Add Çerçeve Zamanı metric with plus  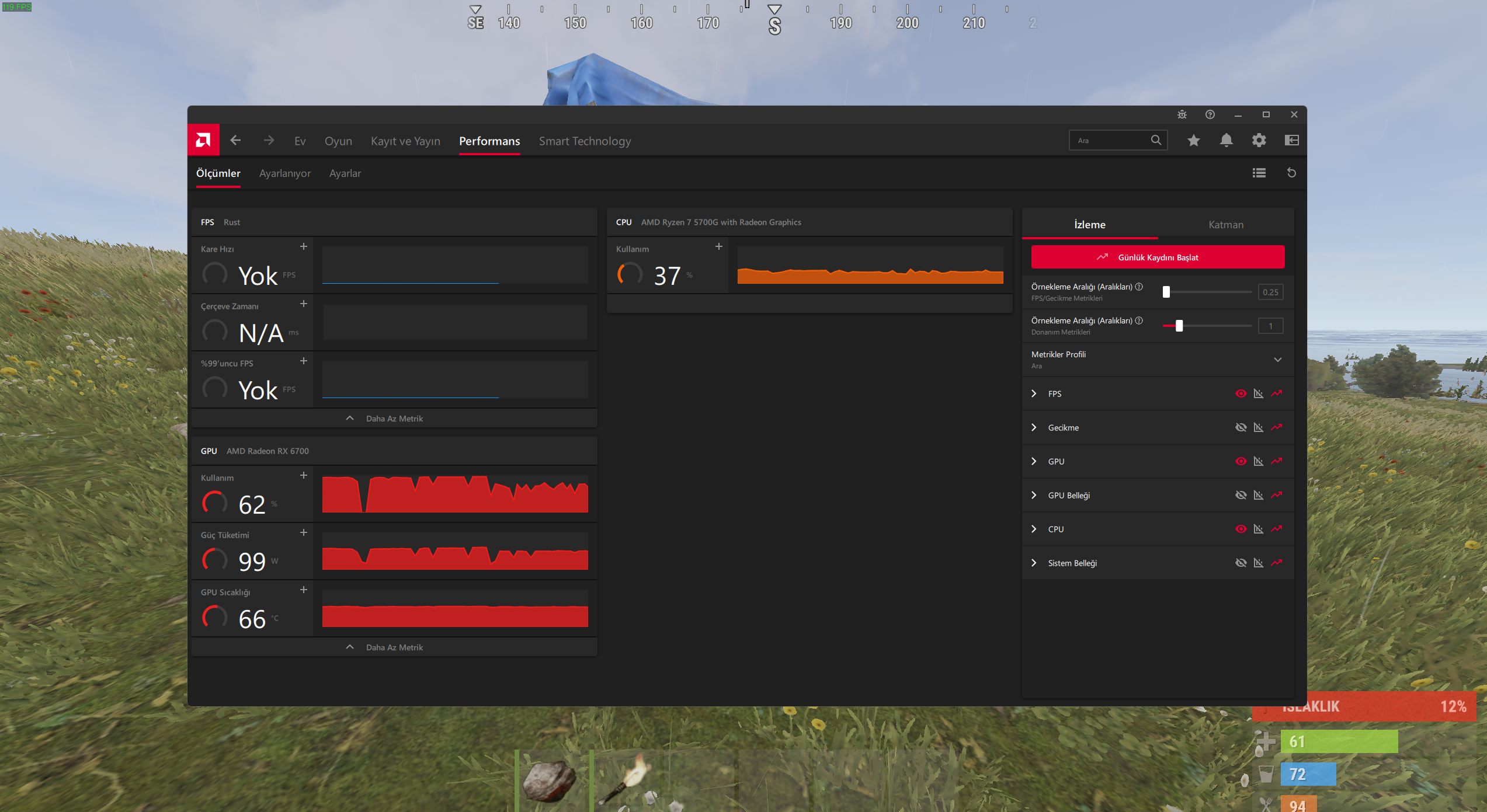coord(304,304)
